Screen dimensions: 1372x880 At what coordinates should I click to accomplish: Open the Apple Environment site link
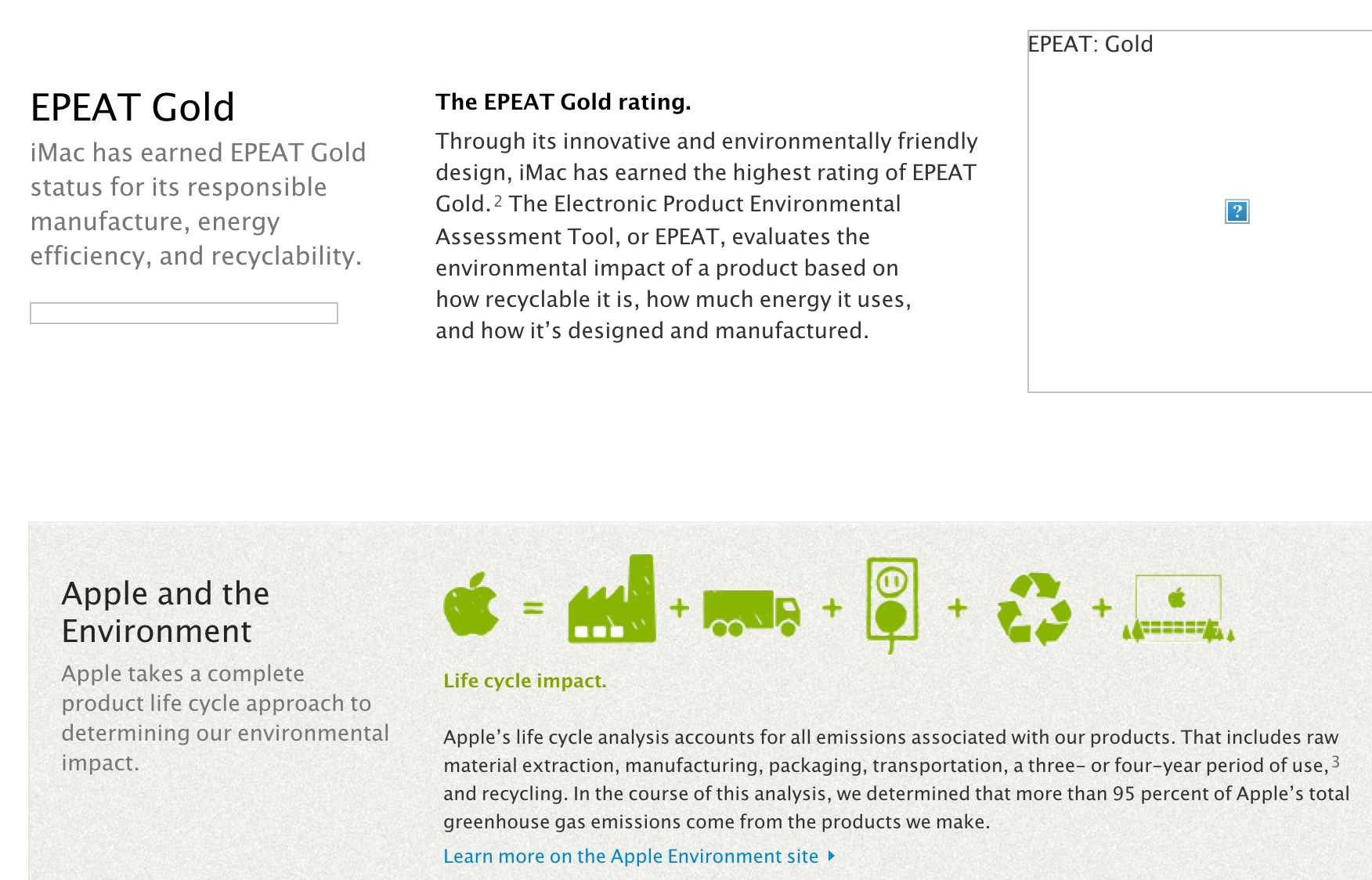coord(630,856)
